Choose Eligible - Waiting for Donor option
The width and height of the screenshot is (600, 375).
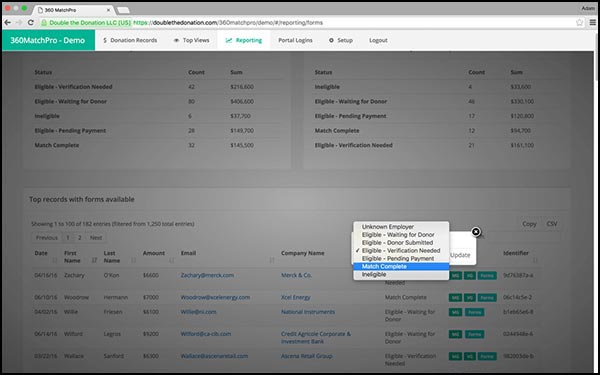point(401,235)
